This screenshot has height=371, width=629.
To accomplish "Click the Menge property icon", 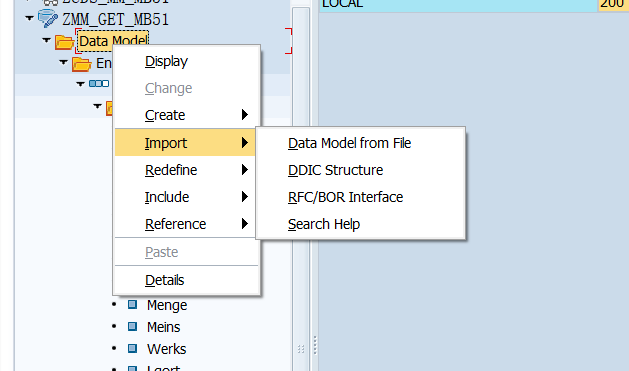I will tap(132, 305).
